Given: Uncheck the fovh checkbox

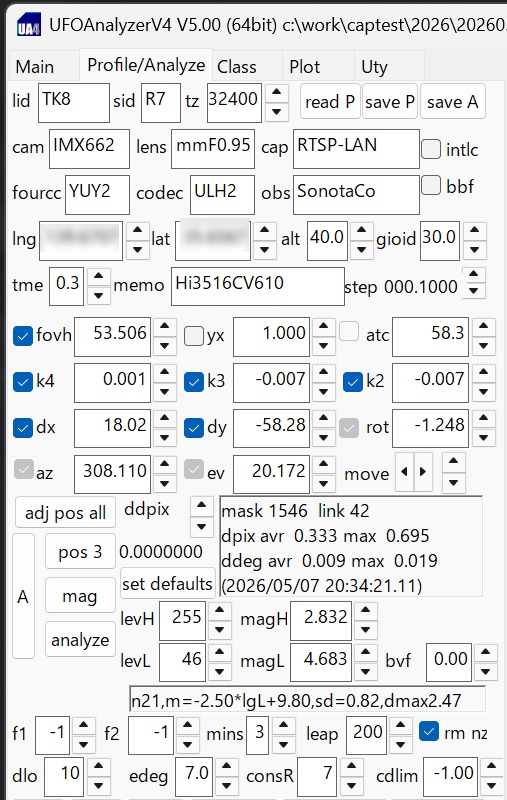Looking at the screenshot, I should (23, 336).
